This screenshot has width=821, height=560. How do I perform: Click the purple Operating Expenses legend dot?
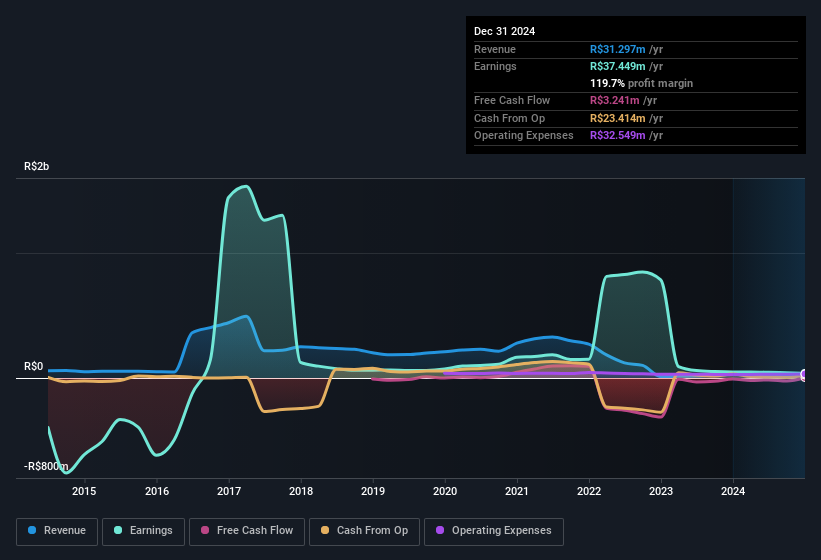point(441,531)
